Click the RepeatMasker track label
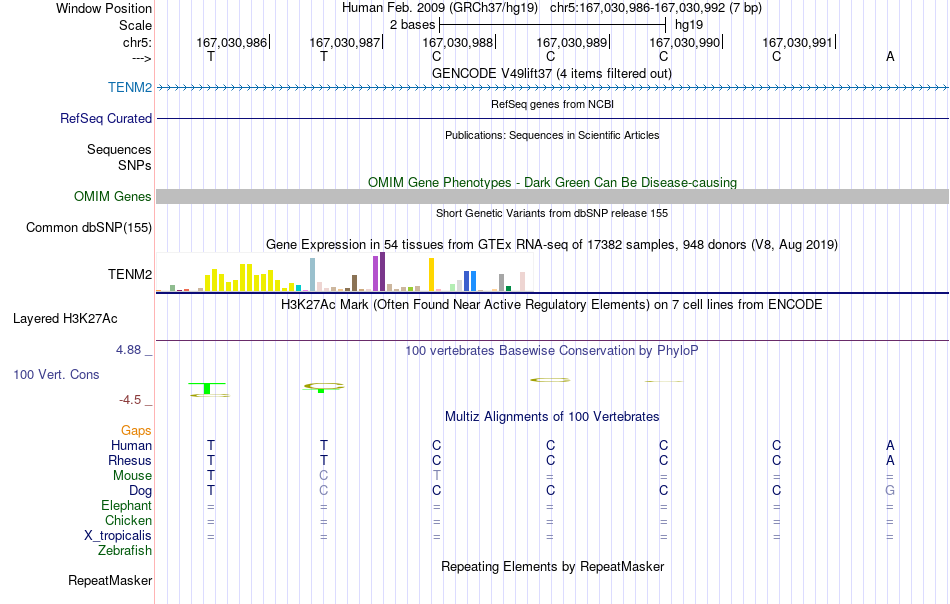The width and height of the screenshot is (950, 604). coord(110,580)
